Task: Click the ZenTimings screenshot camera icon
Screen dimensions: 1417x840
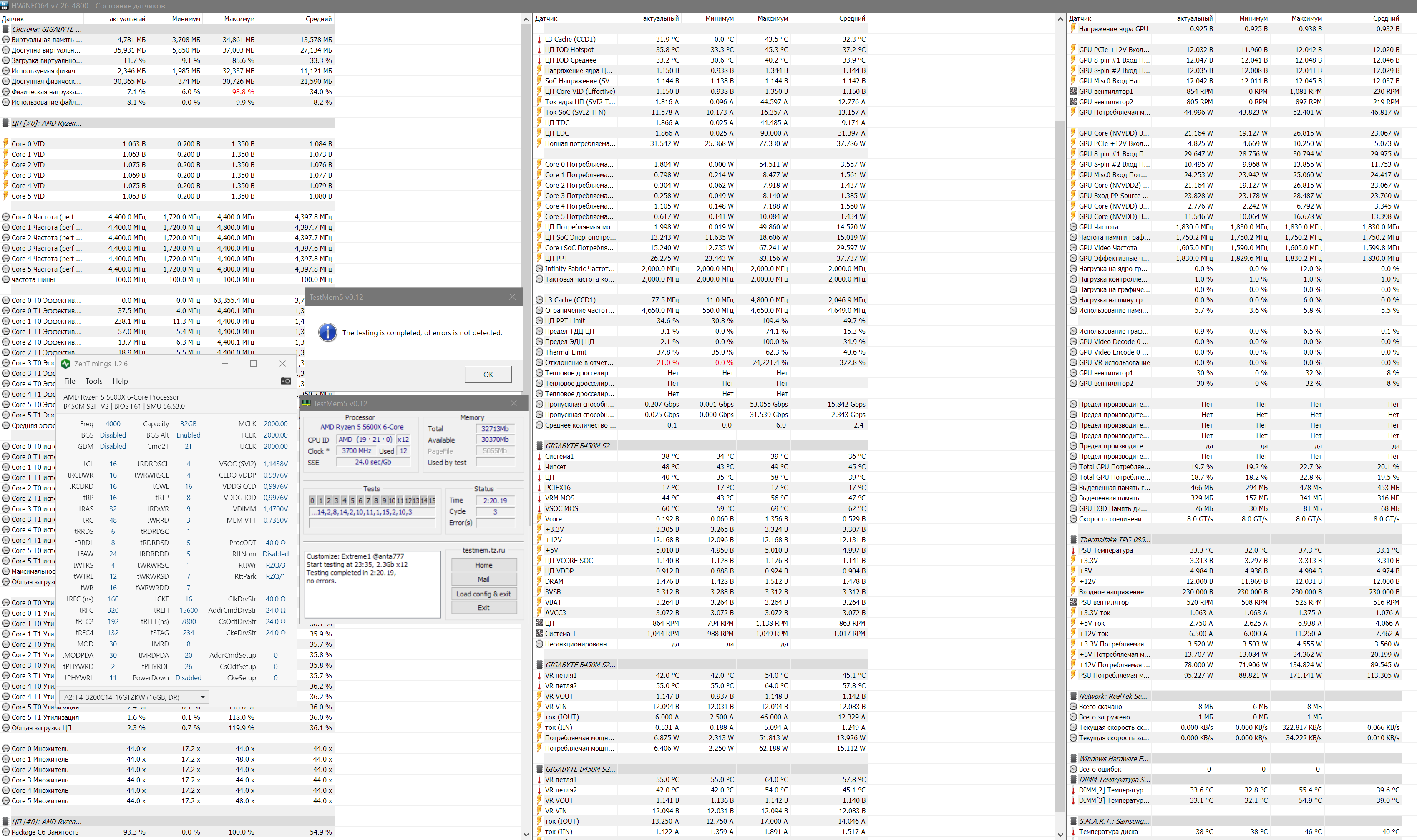Action: pyautogui.click(x=286, y=381)
